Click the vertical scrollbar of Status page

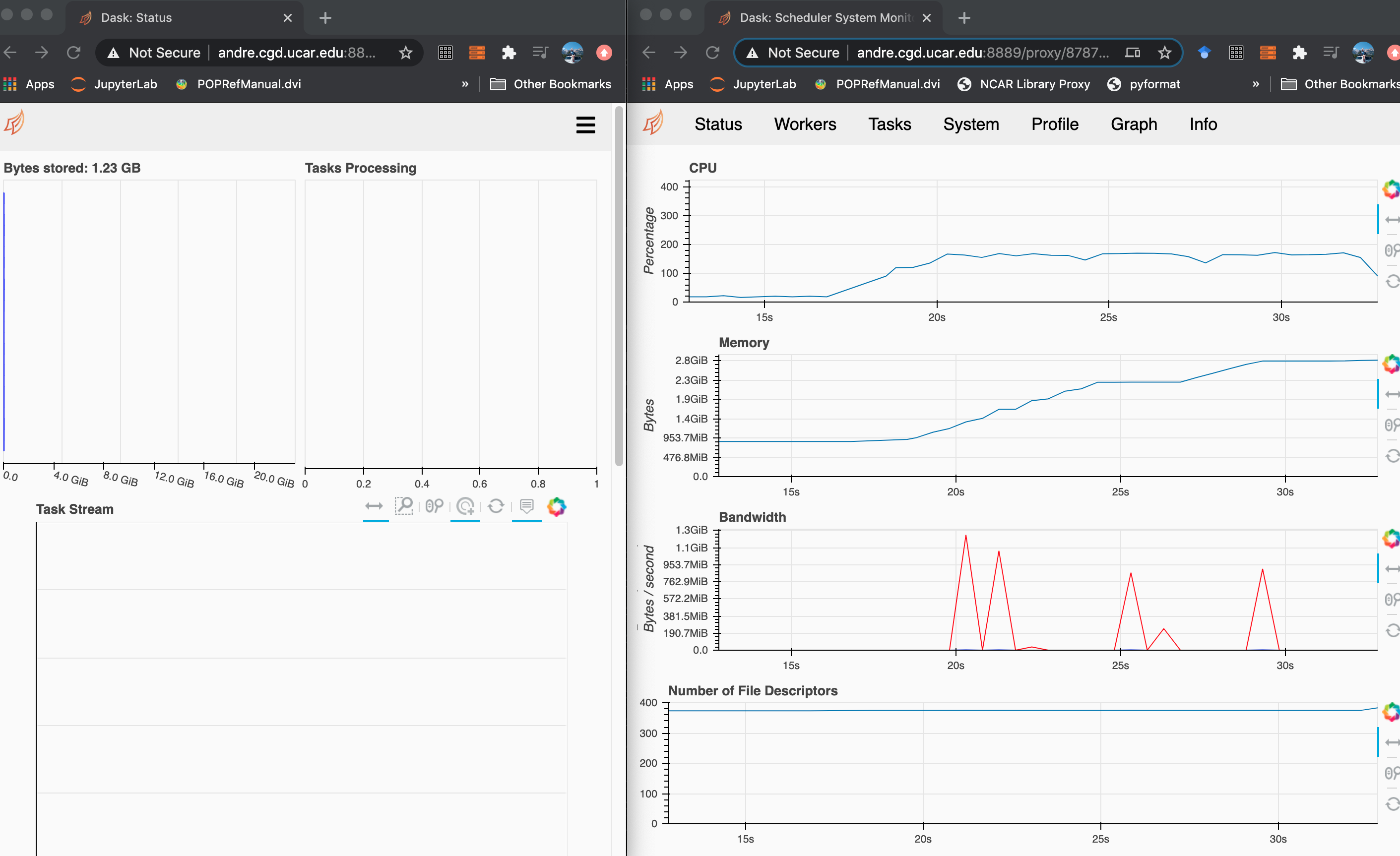pyautogui.click(x=619, y=287)
